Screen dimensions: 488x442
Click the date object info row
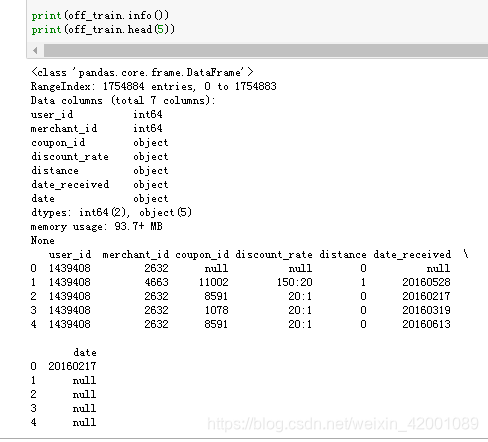tap(100, 198)
